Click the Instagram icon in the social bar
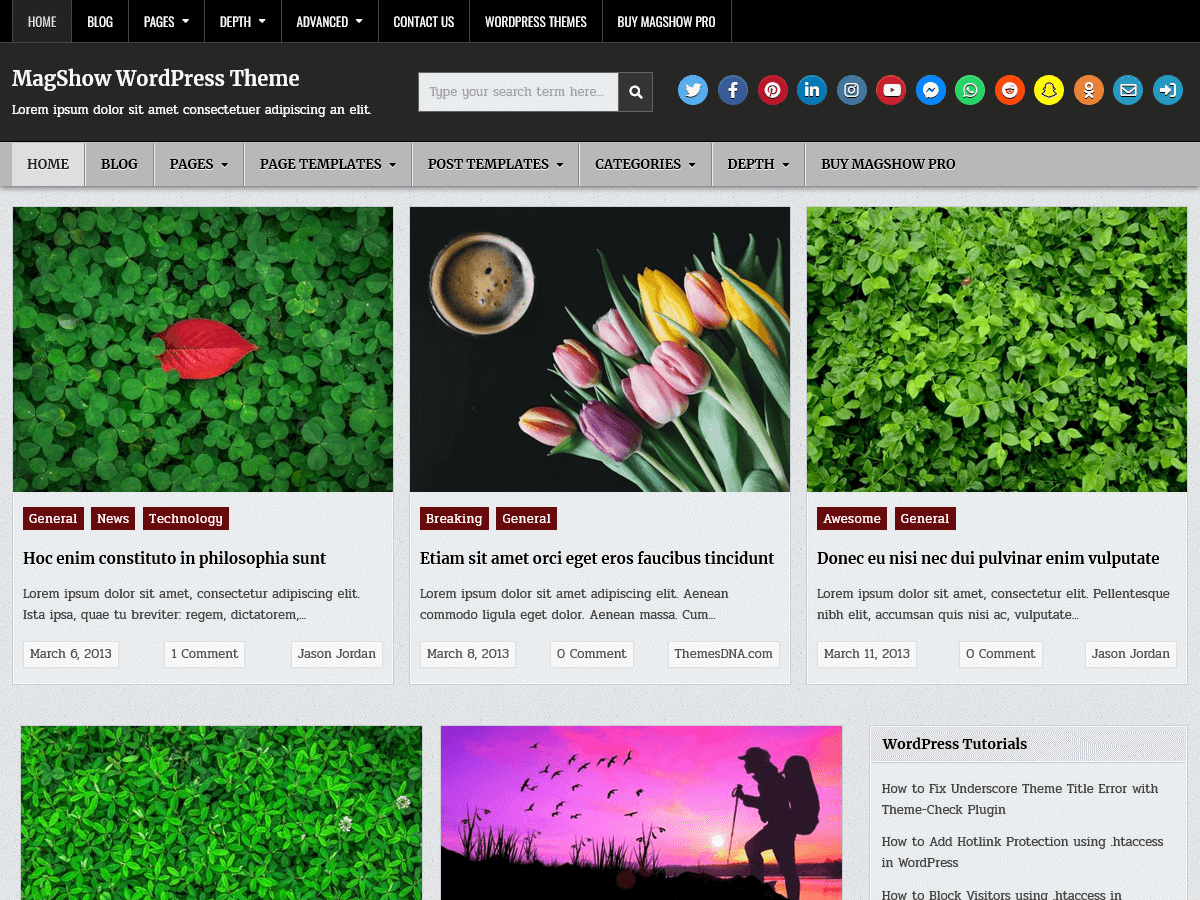The height and width of the screenshot is (900, 1200). point(851,90)
